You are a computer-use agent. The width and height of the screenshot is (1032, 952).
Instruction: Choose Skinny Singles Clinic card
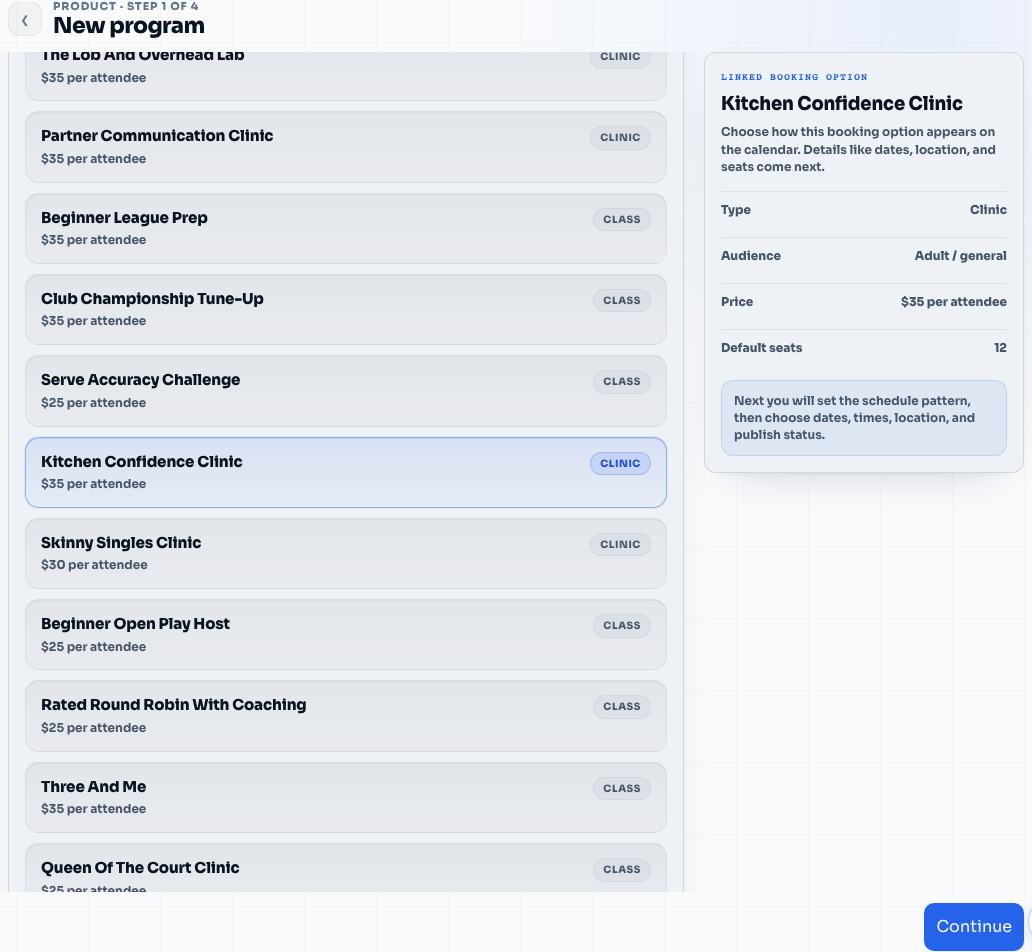click(346, 553)
